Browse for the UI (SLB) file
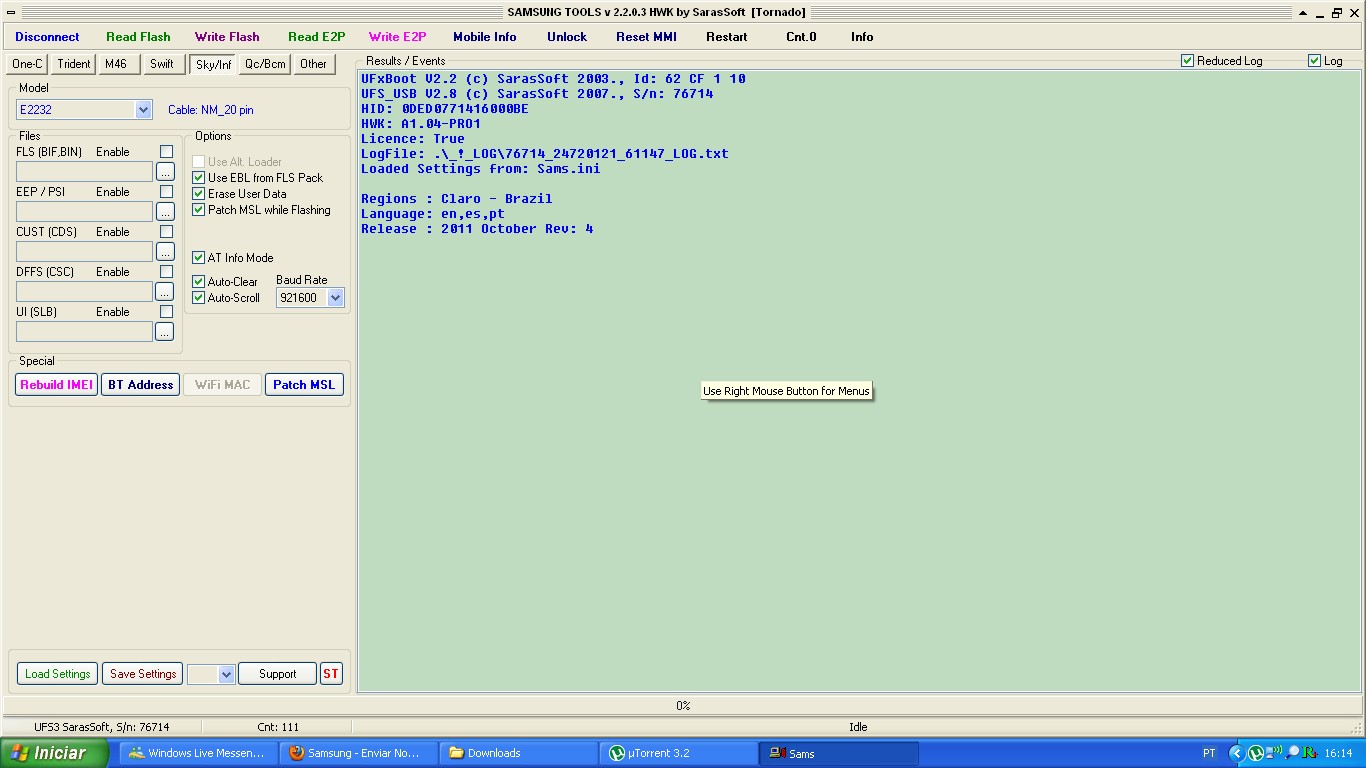This screenshot has width=1366, height=768. [x=165, y=332]
